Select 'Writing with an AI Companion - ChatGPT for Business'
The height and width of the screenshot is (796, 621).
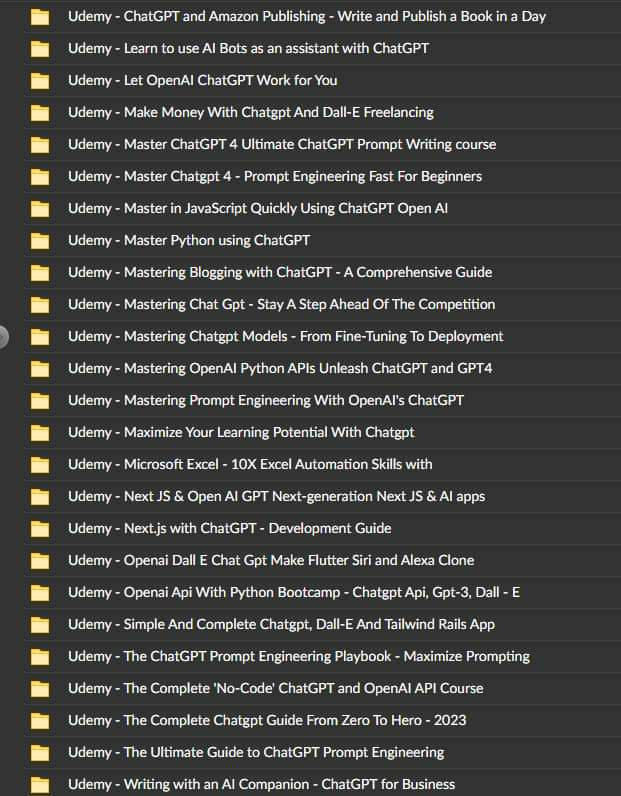click(x=262, y=784)
